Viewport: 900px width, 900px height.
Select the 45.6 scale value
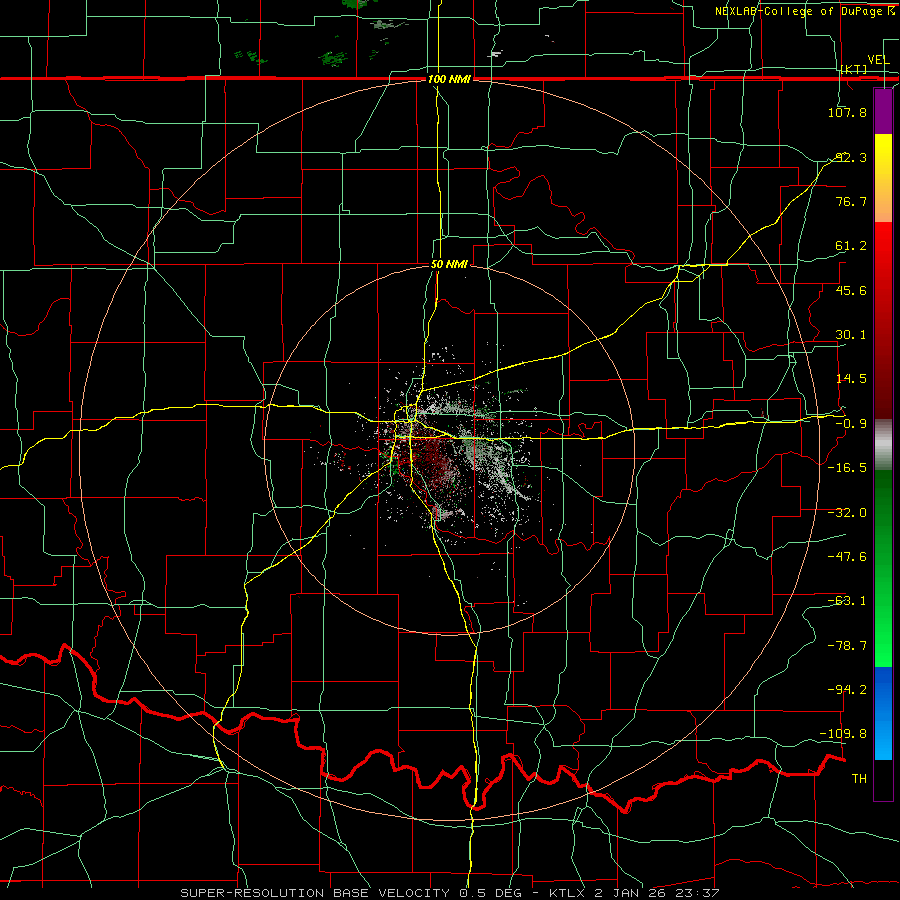coord(850,290)
